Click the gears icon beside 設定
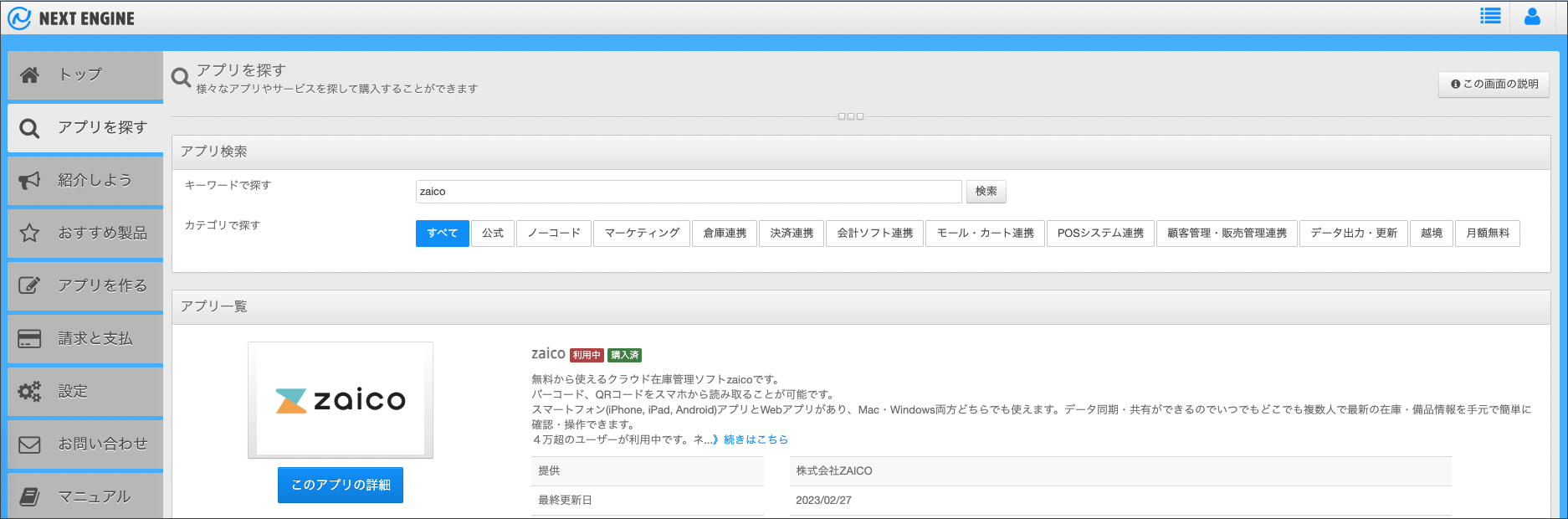Image resolution: width=1568 pixels, height=519 pixels. coord(29,391)
